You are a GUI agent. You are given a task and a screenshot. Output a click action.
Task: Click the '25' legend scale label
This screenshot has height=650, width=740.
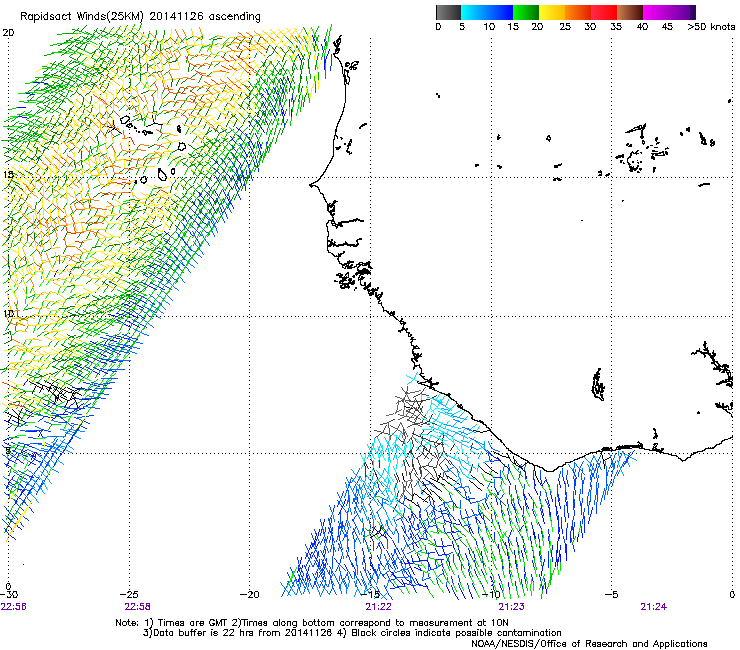[x=565, y=27]
